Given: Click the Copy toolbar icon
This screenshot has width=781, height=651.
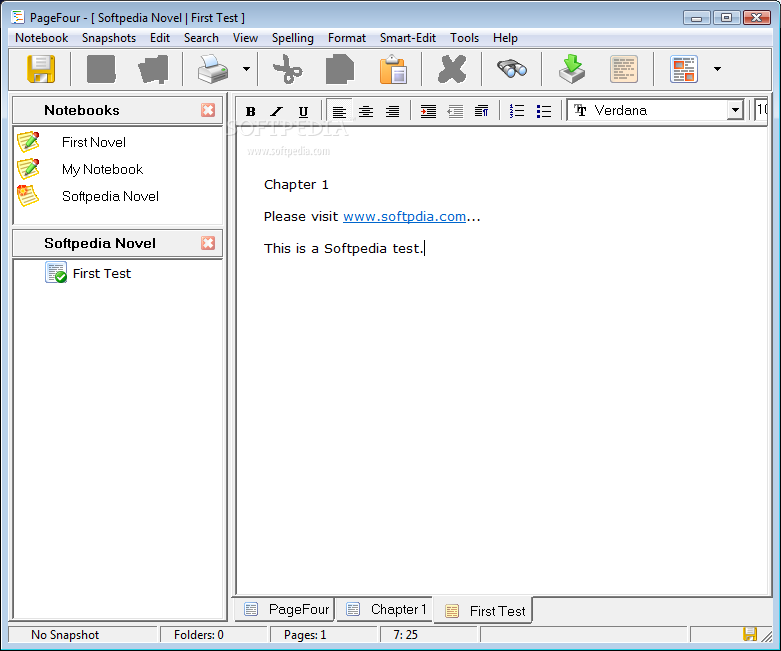Looking at the screenshot, I should (340, 69).
